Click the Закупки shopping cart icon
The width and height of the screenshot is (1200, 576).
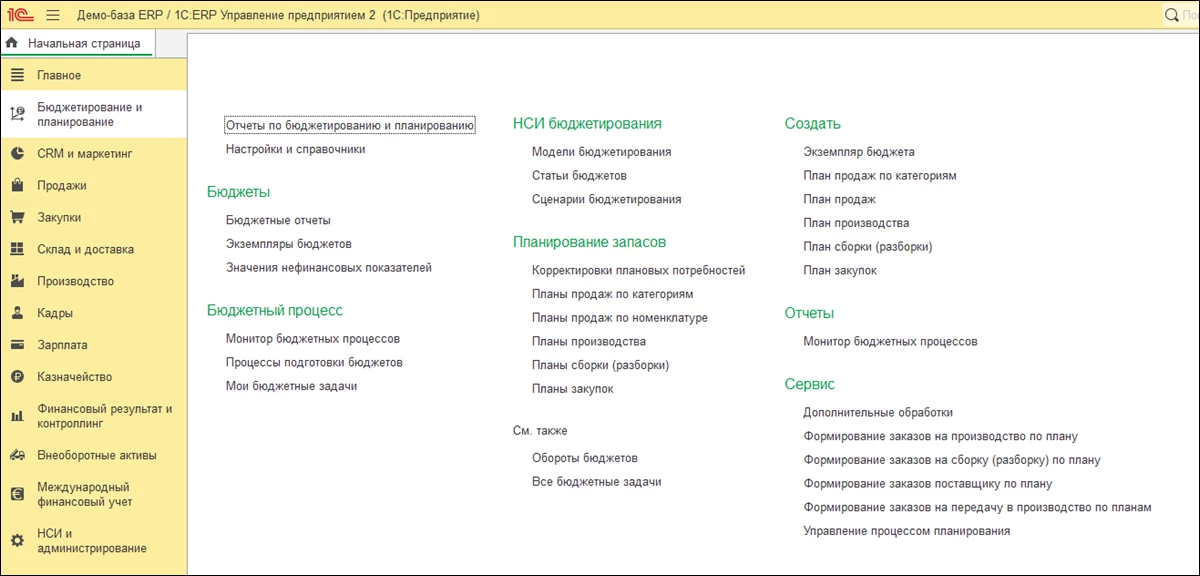[17, 217]
